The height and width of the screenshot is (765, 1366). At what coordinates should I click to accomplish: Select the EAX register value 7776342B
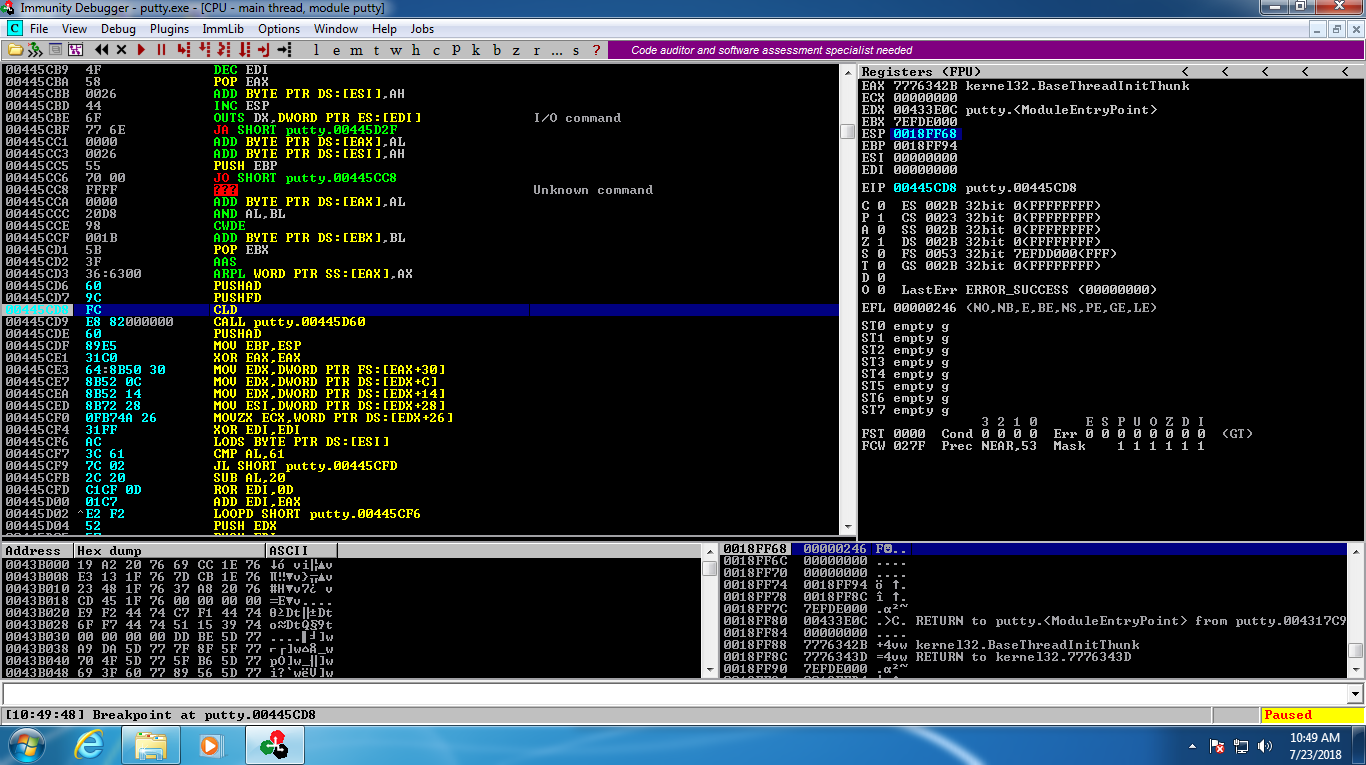point(925,86)
